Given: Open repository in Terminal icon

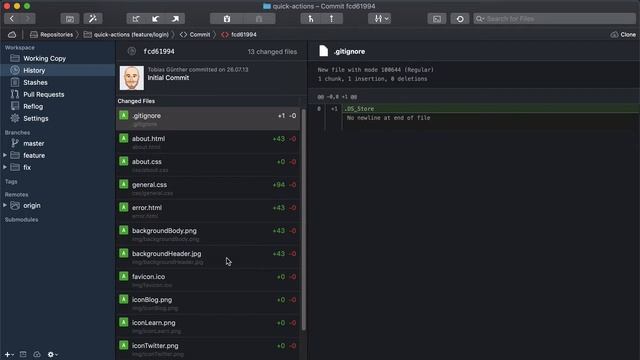Looking at the screenshot, I should pos(437,19).
